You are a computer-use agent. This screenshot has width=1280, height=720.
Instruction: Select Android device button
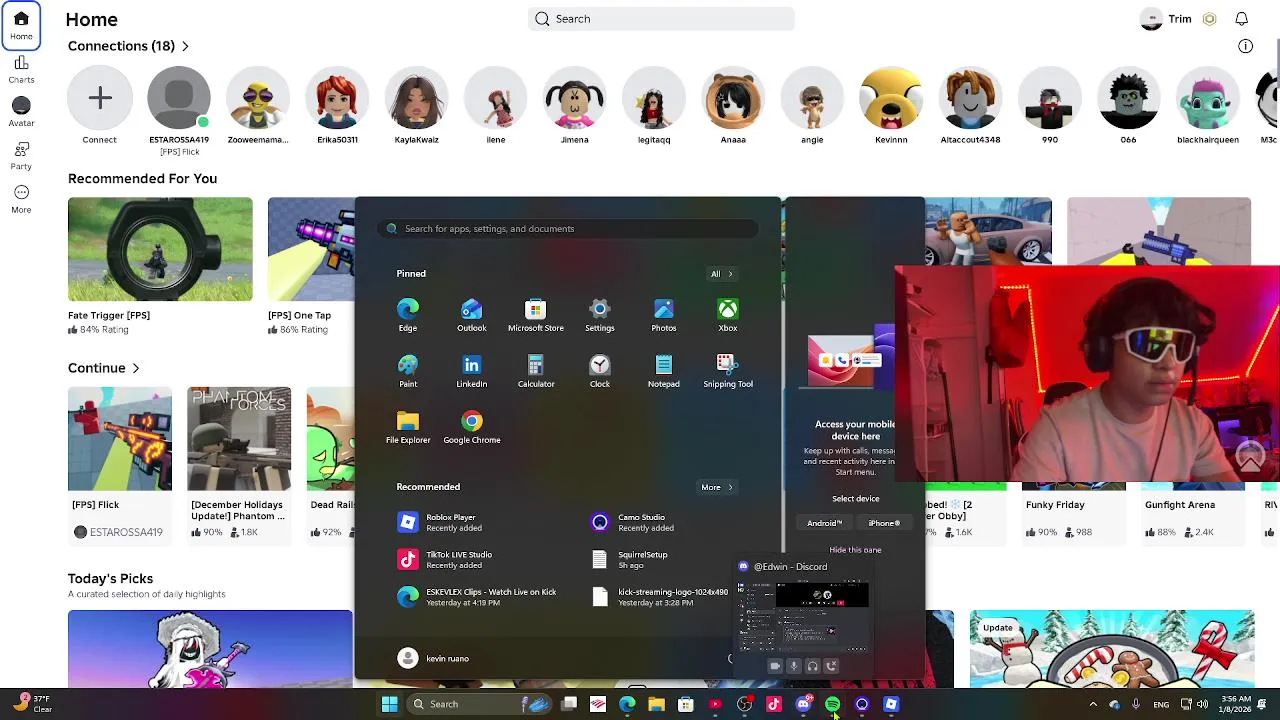[825, 523]
